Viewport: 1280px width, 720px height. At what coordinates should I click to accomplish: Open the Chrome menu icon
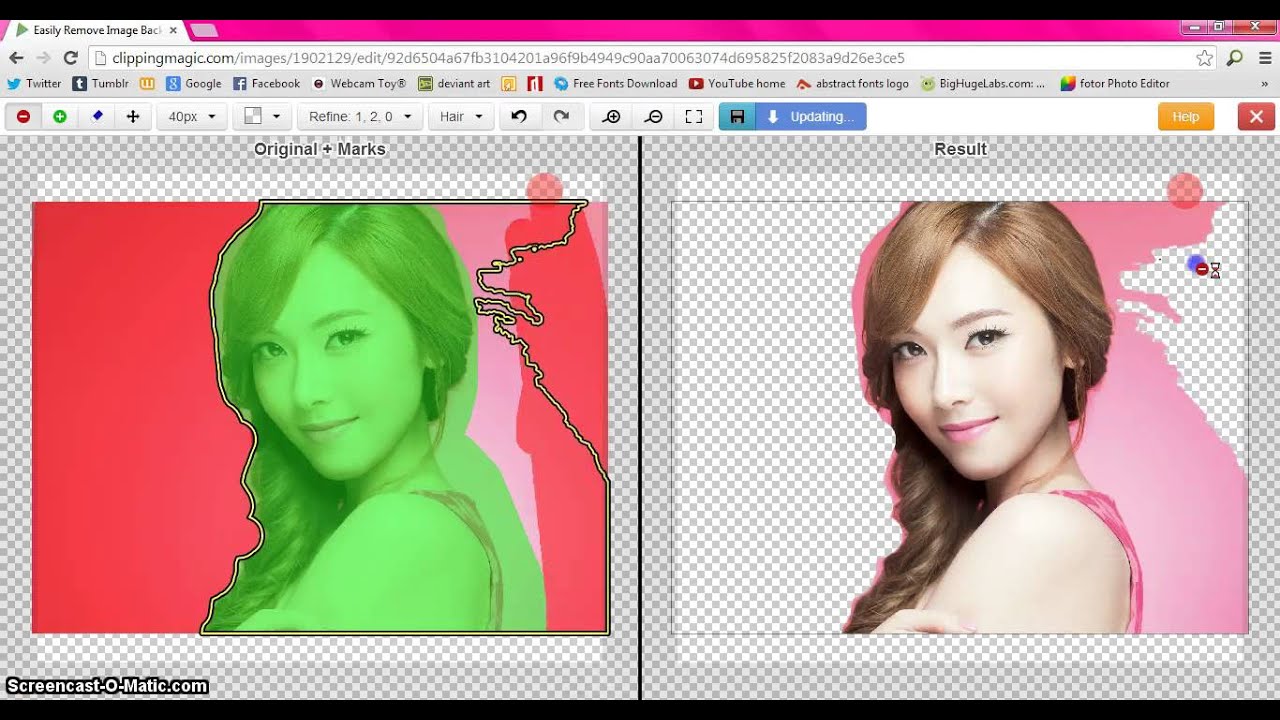click(x=1265, y=58)
